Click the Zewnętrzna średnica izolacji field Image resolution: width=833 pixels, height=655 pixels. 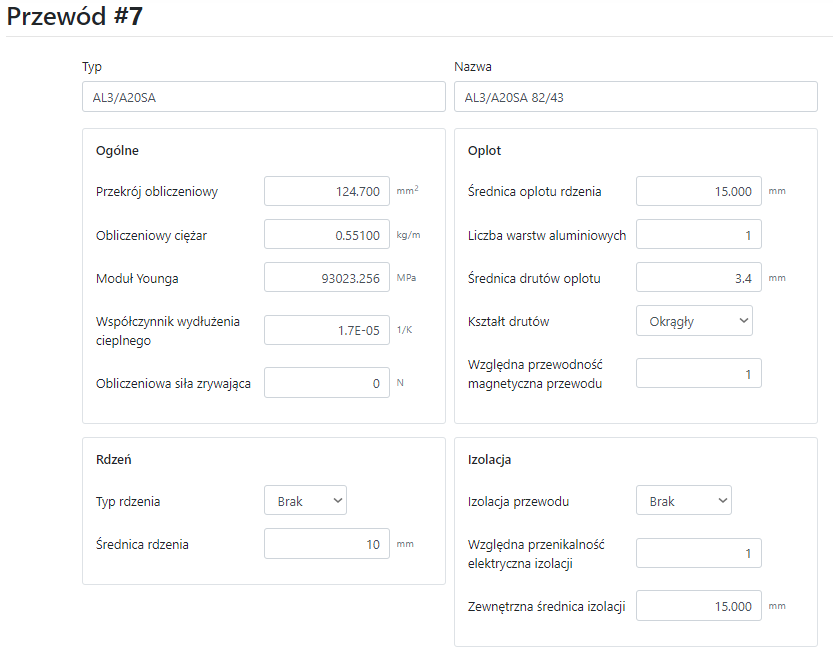pyautogui.click(x=698, y=606)
